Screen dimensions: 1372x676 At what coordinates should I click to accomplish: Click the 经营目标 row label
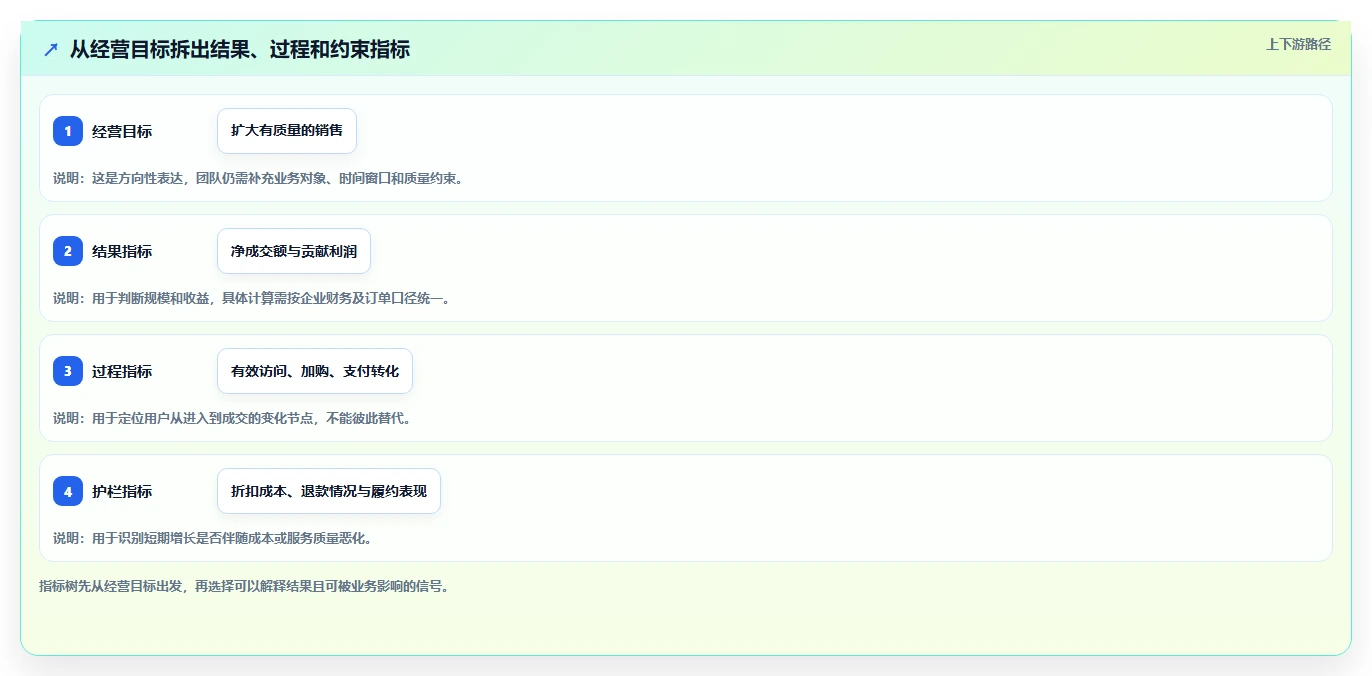(122, 131)
